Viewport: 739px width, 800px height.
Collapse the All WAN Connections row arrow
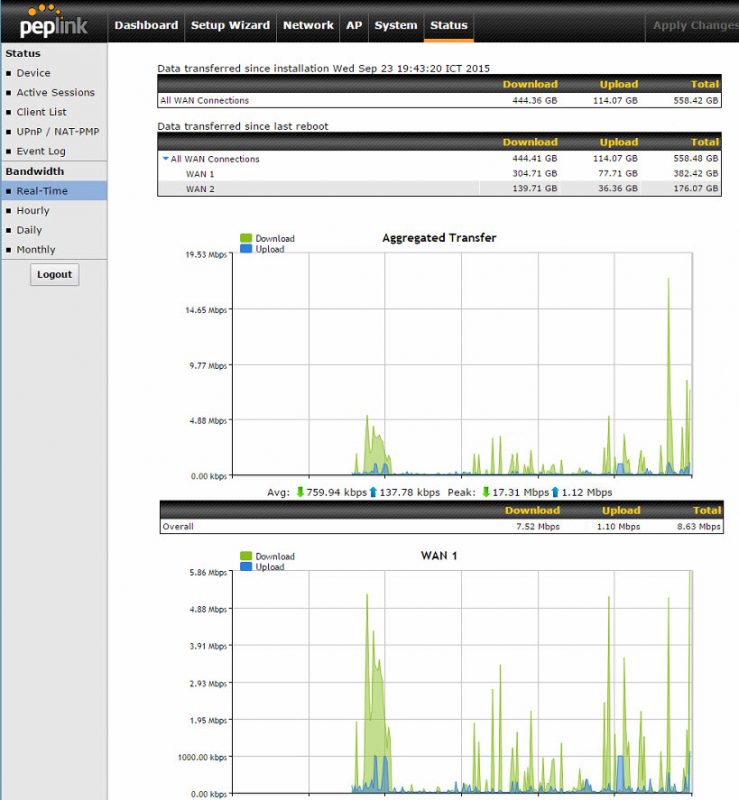click(x=165, y=159)
